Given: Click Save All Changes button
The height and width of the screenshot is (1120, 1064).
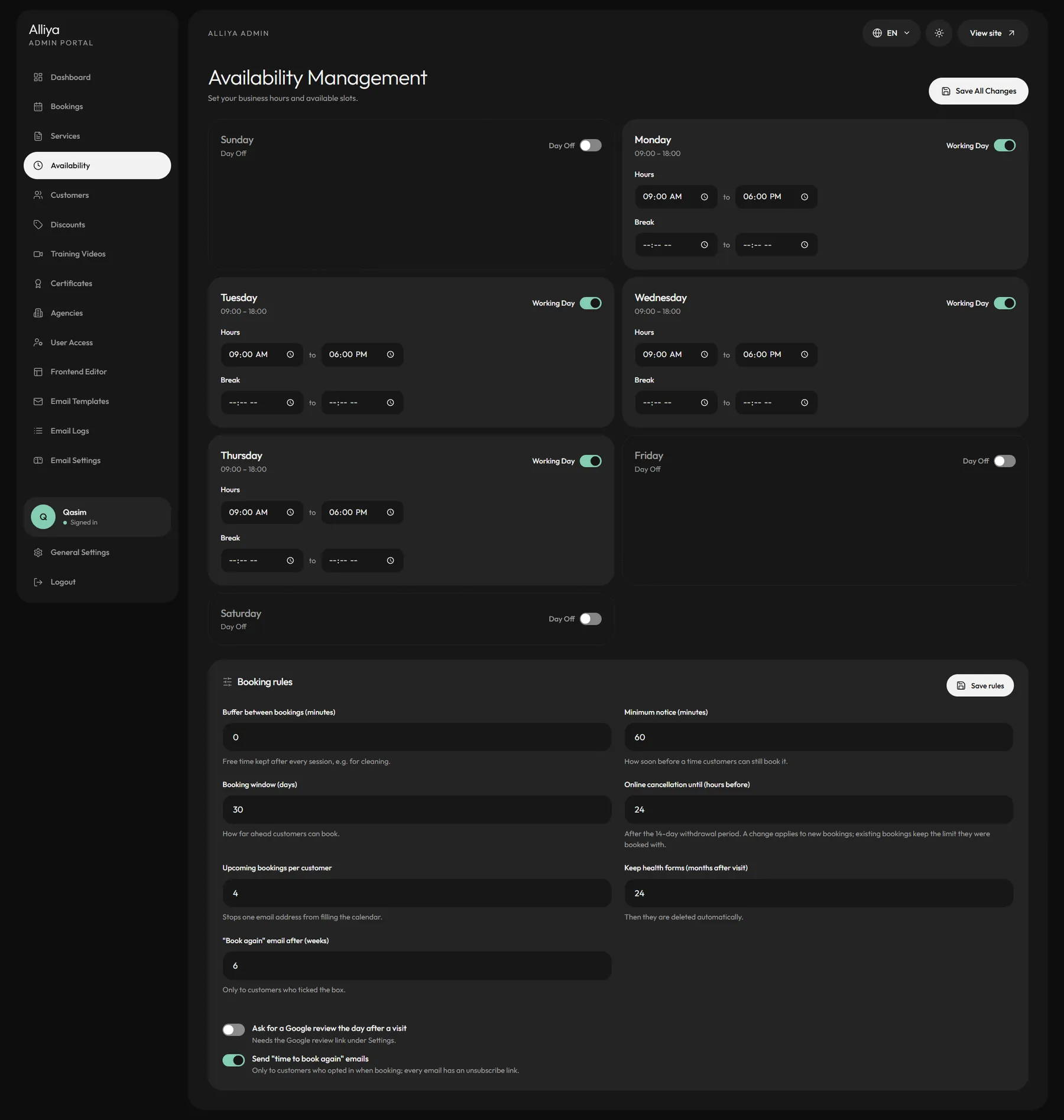Looking at the screenshot, I should tap(978, 91).
